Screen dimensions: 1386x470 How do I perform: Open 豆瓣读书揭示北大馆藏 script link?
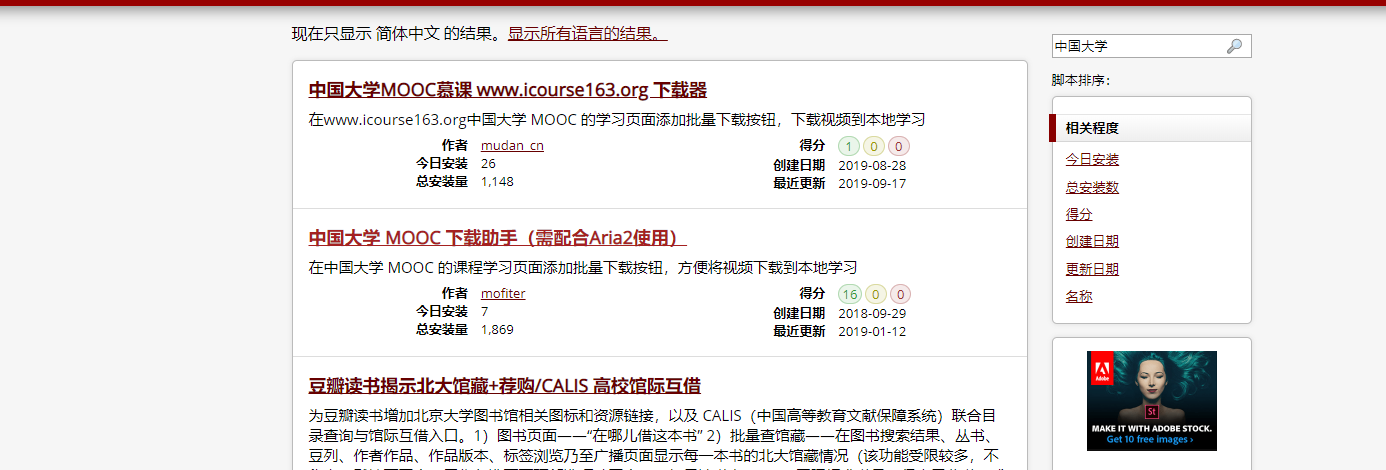(504, 386)
